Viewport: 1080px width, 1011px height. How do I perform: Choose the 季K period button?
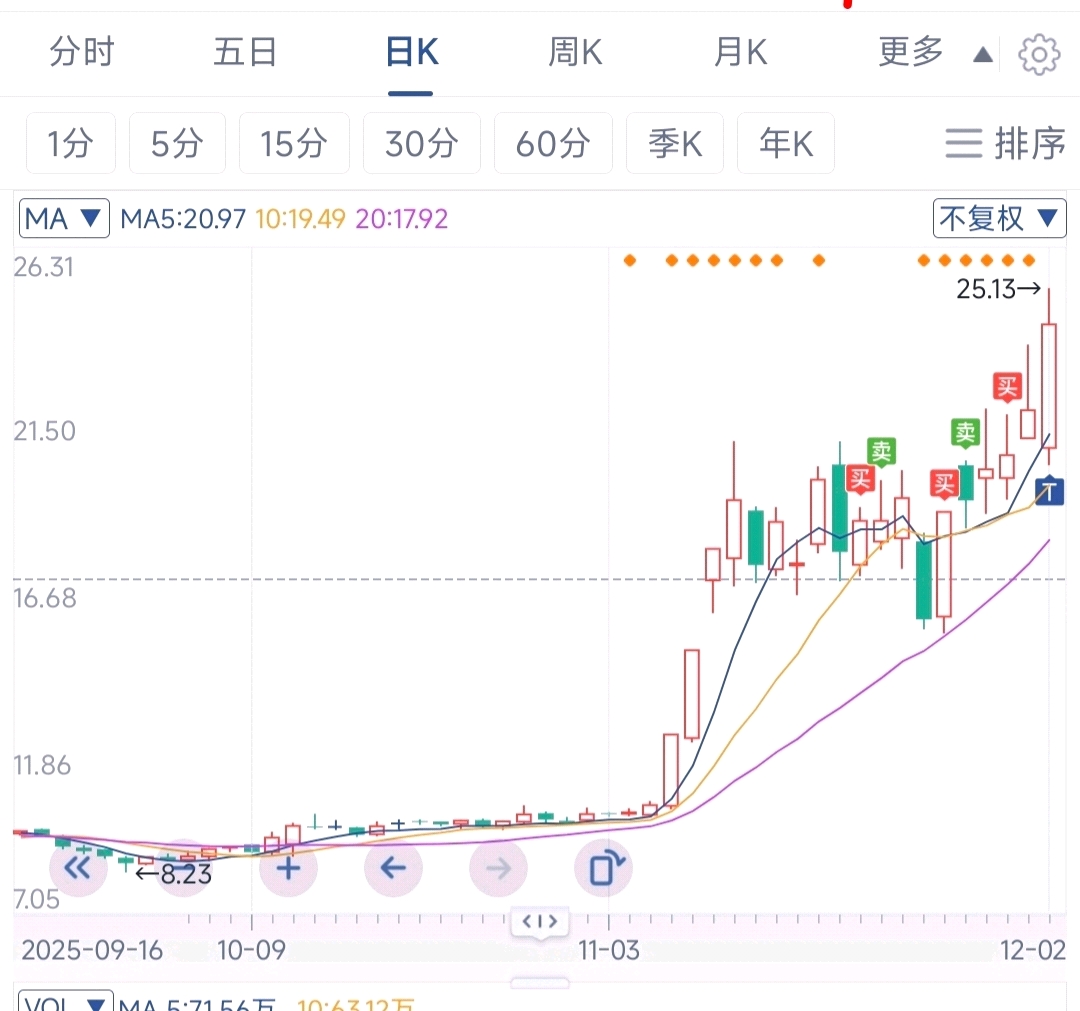point(675,143)
